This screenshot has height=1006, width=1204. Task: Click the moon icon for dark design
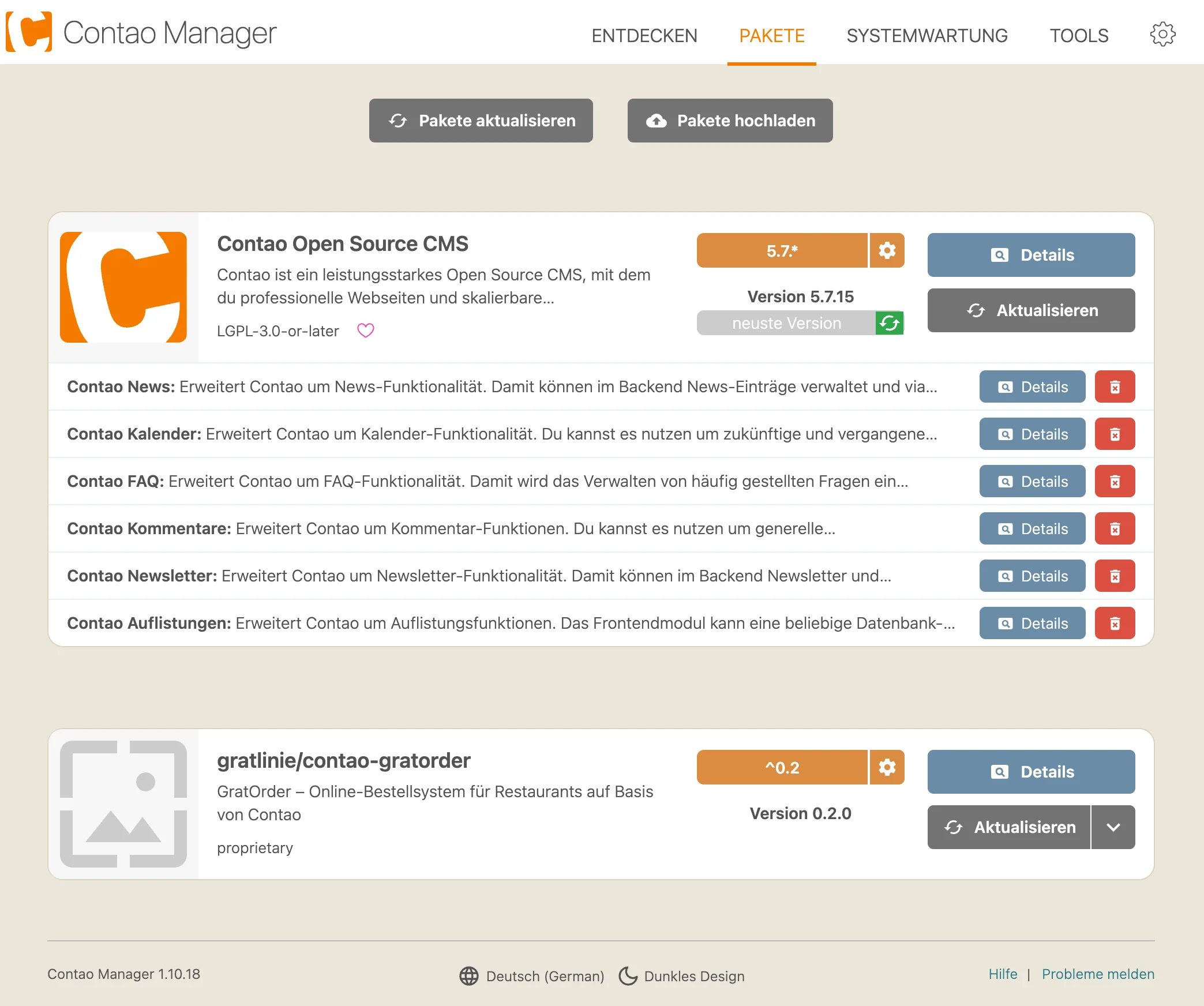click(x=628, y=976)
